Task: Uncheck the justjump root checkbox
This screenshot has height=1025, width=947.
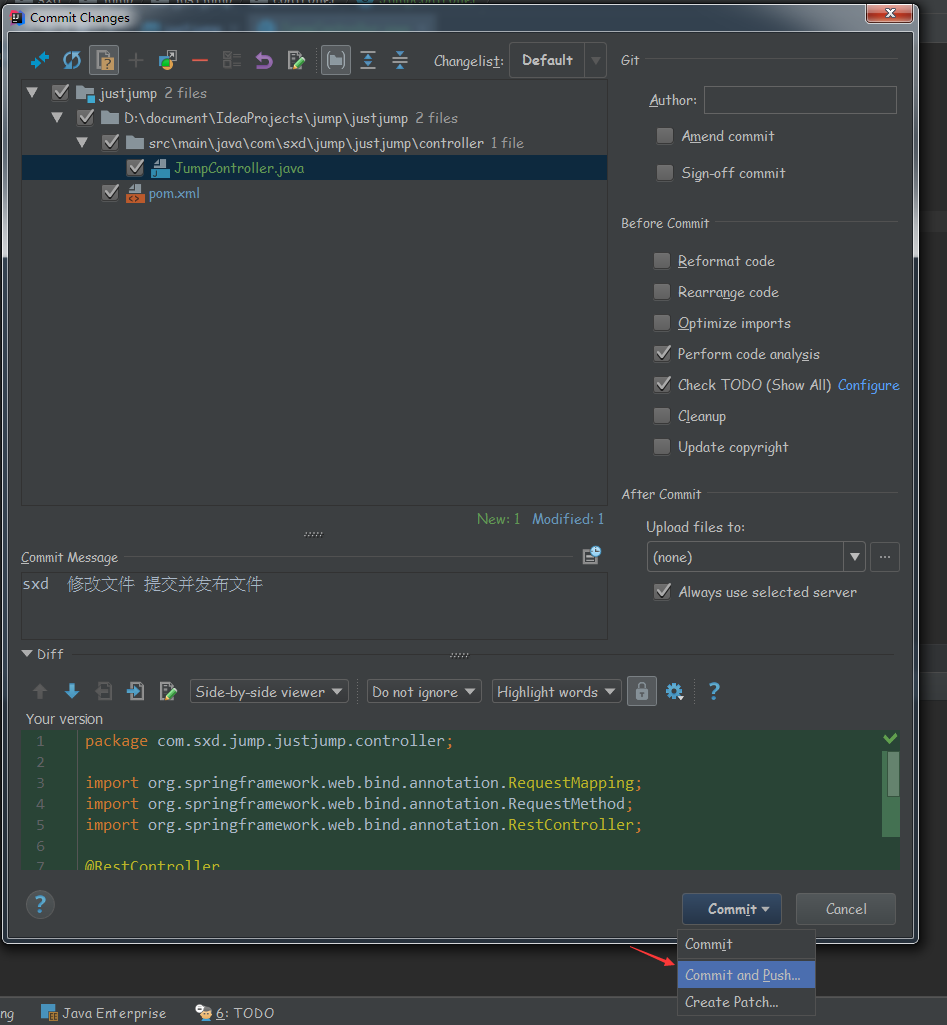Action: tap(61, 93)
